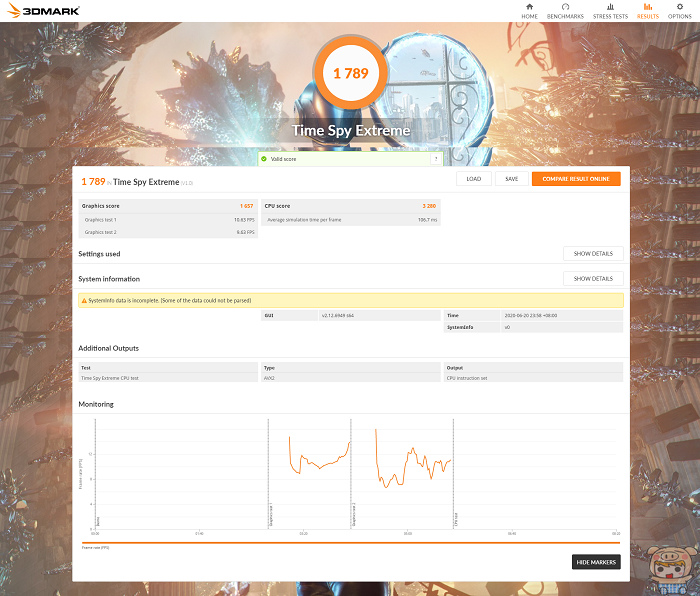This screenshot has width=700, height=596.
Task: Click the Monitoring heading
Action: [x=96, y=404]
